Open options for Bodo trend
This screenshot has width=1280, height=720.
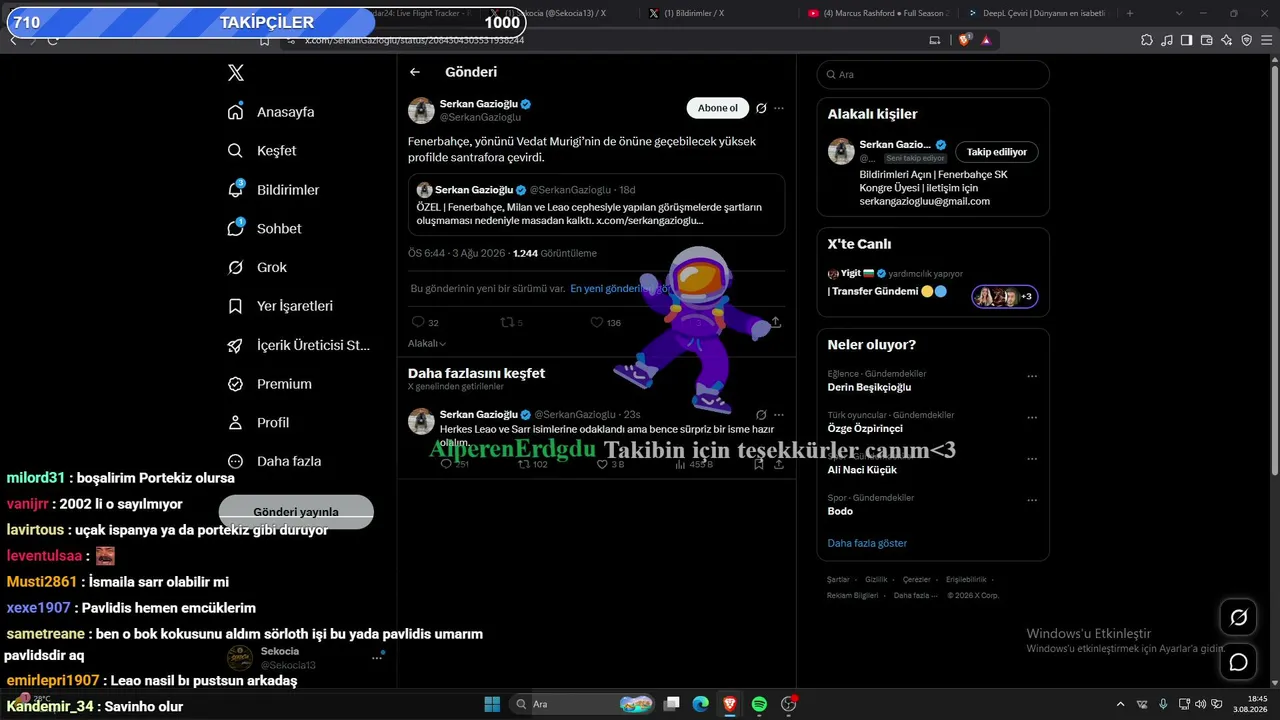tap(1032, 500)
